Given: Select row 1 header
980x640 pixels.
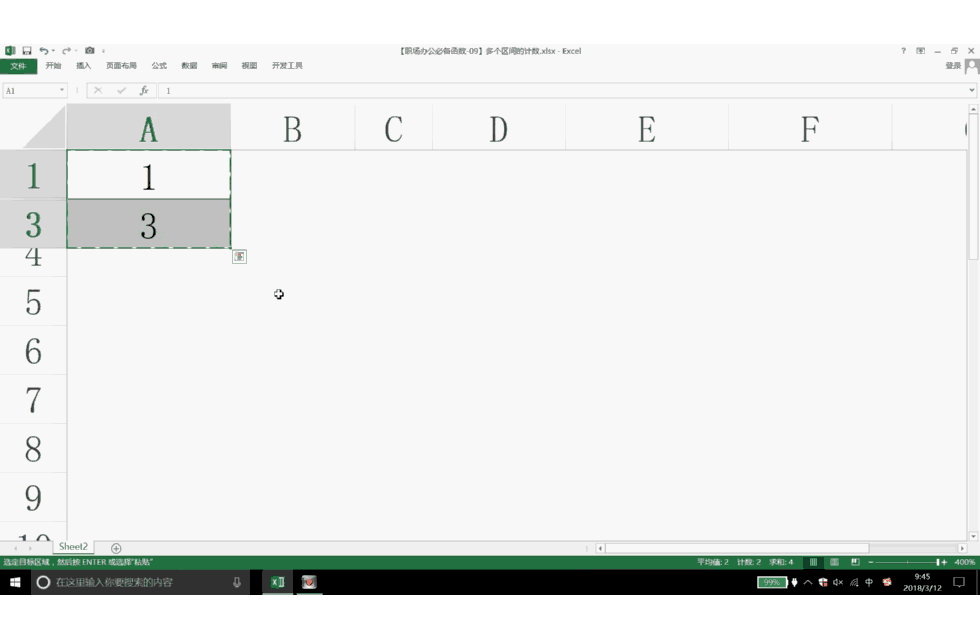Looking at the screenshot, I should click(x=33, y=175).
